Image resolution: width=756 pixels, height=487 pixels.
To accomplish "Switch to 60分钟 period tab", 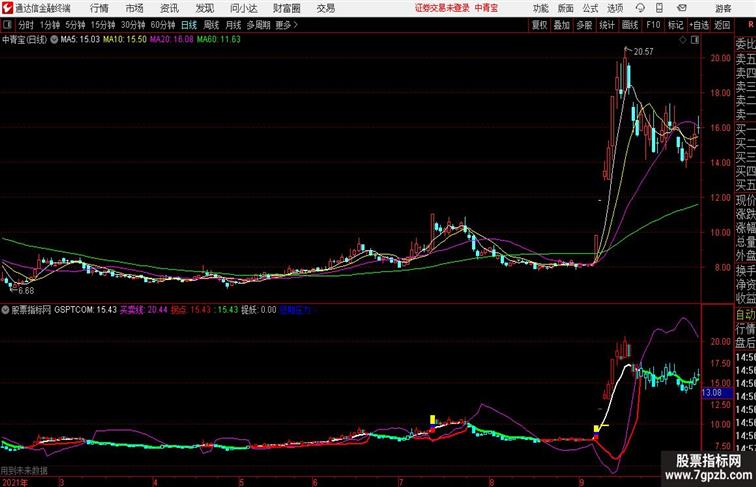I will (163, 25).
